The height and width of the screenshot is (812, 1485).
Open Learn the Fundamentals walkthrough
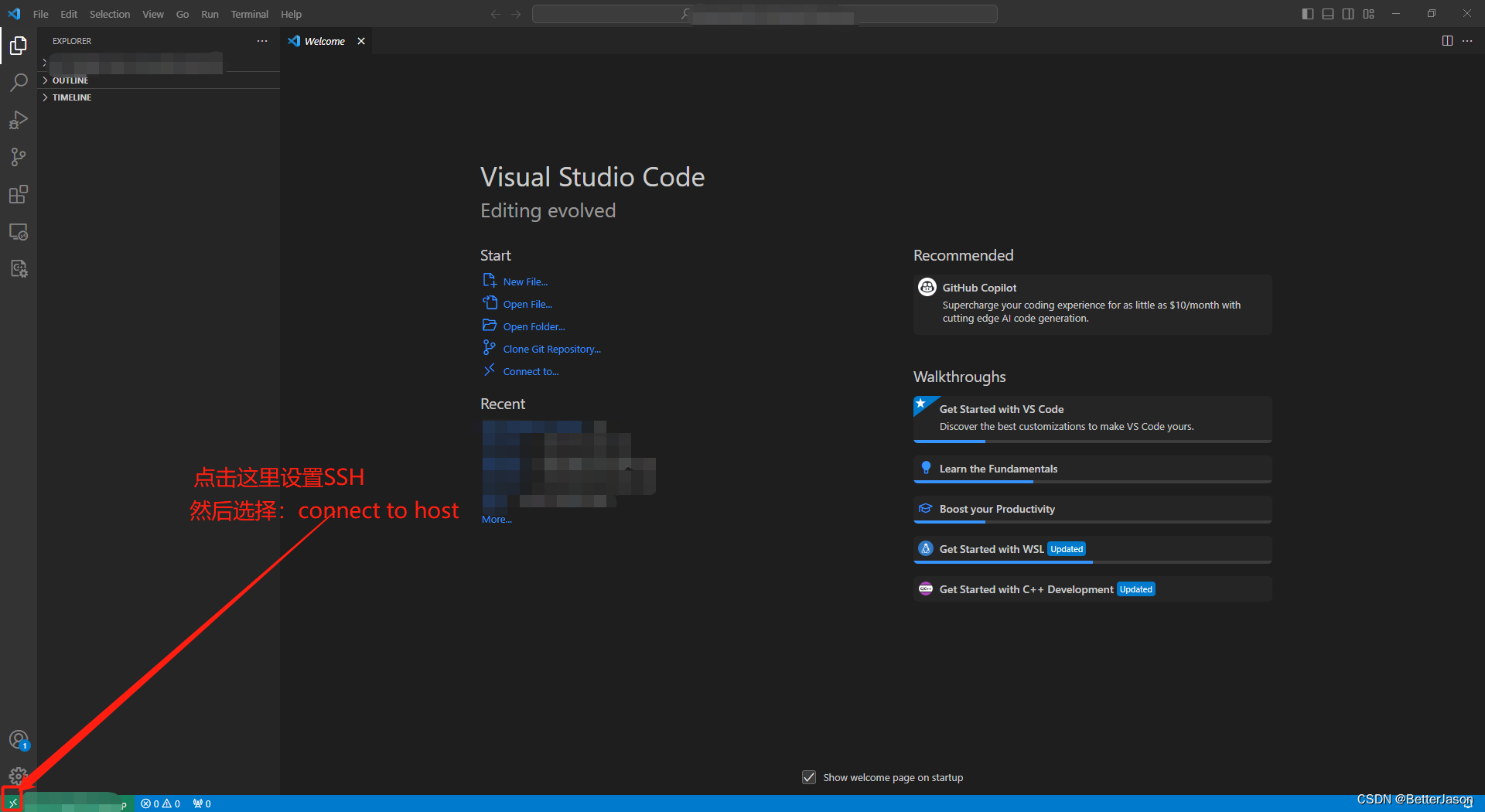pyautogui.click(x=1092, y=469)
